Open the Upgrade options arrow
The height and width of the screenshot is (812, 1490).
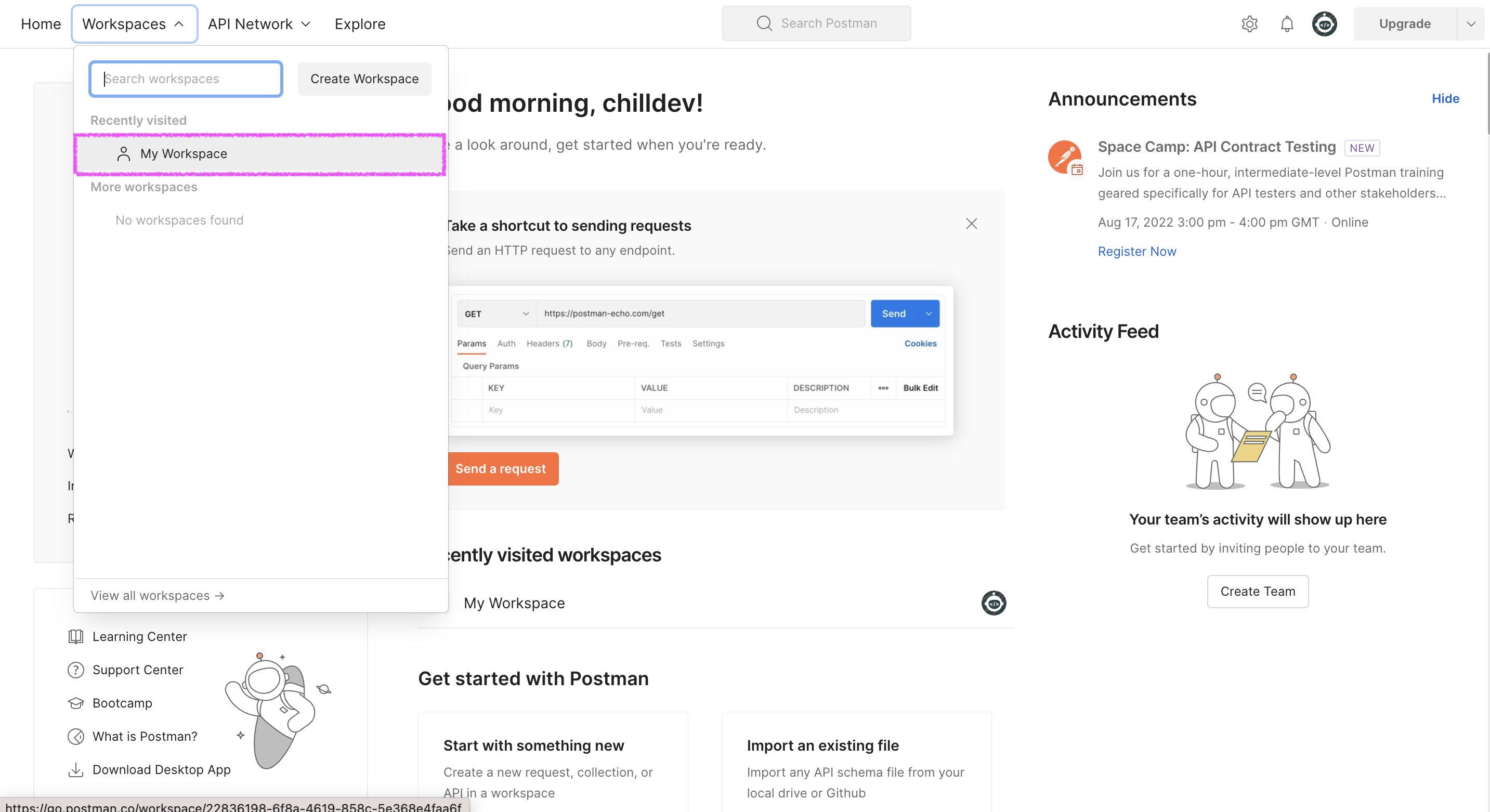[x=1470, y=24]
